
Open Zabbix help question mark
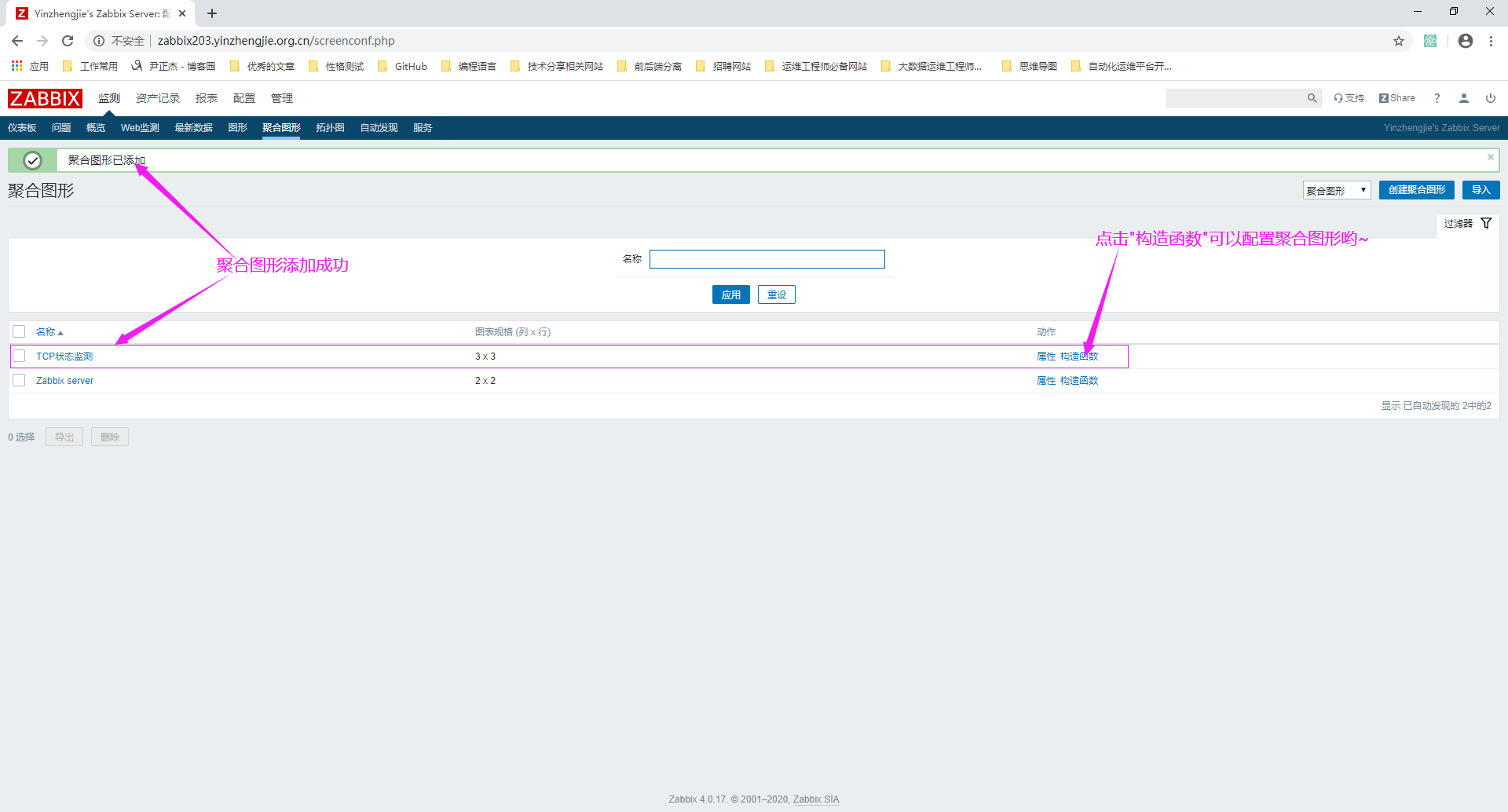1437,98
